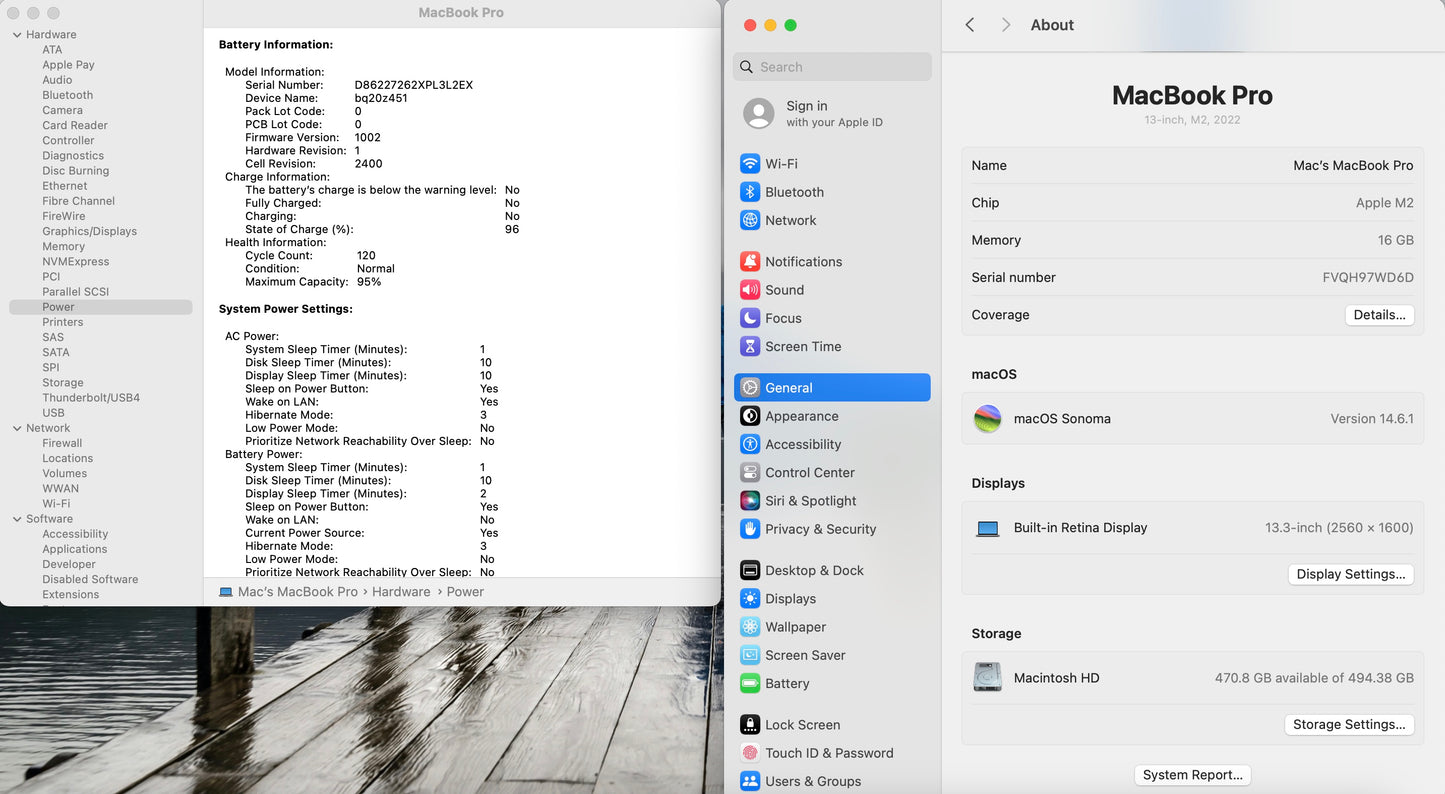Sign in with your Apple ID
This screenshot has width=1445, height=794.
pos(834,113)
